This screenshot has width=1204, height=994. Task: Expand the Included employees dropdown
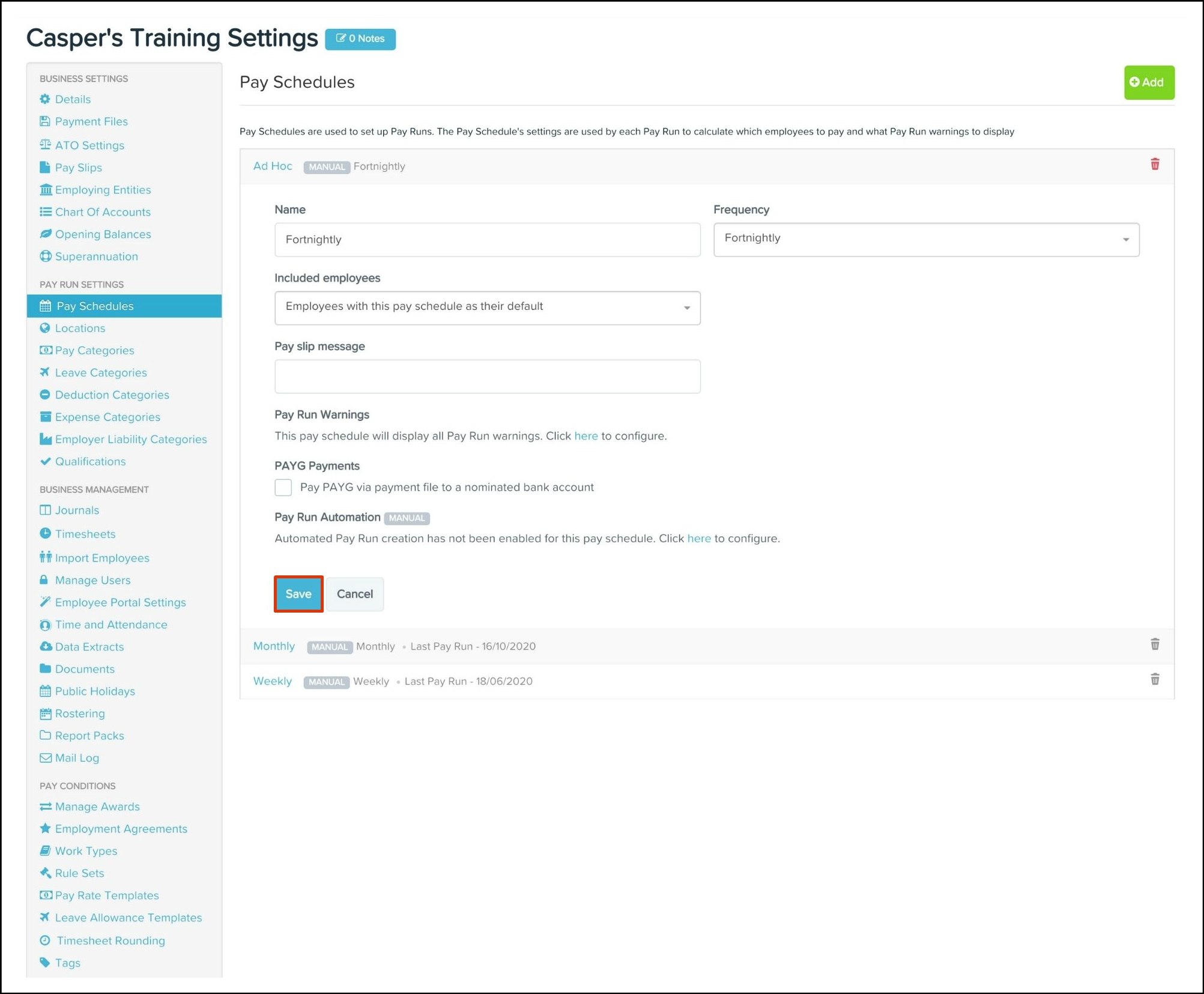(487, 308)
